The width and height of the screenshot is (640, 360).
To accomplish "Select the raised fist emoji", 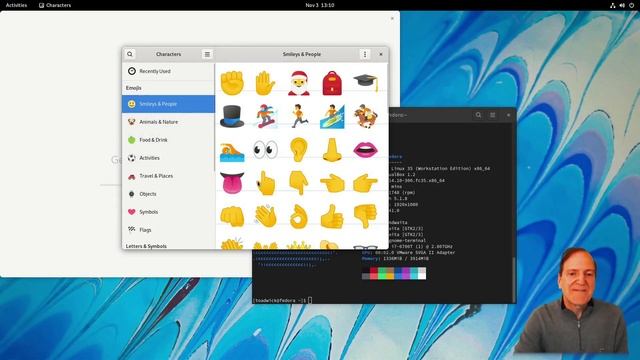I will pos(232,83).
